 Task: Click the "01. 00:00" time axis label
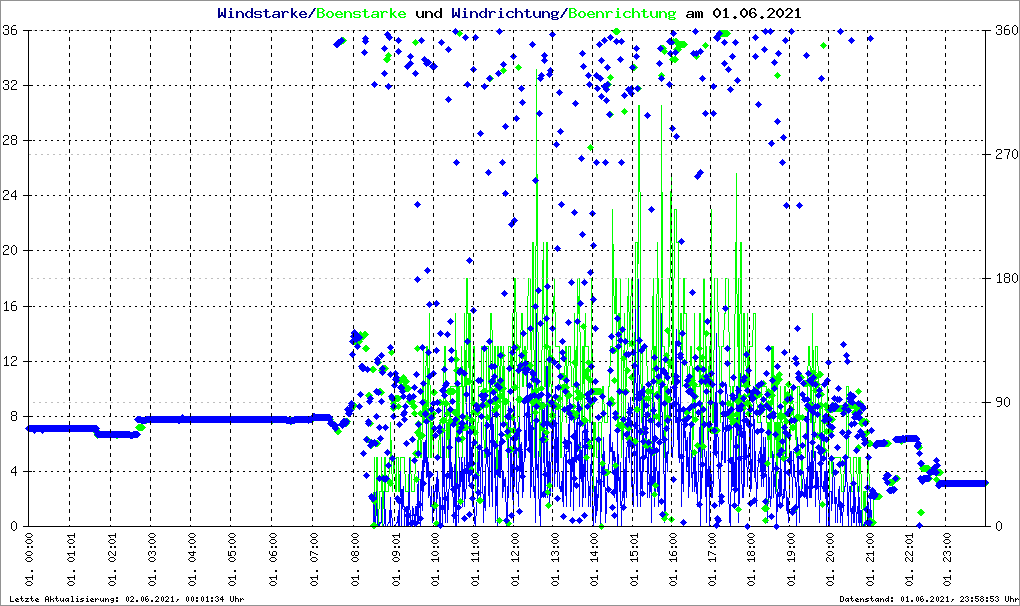click(29, 559)
